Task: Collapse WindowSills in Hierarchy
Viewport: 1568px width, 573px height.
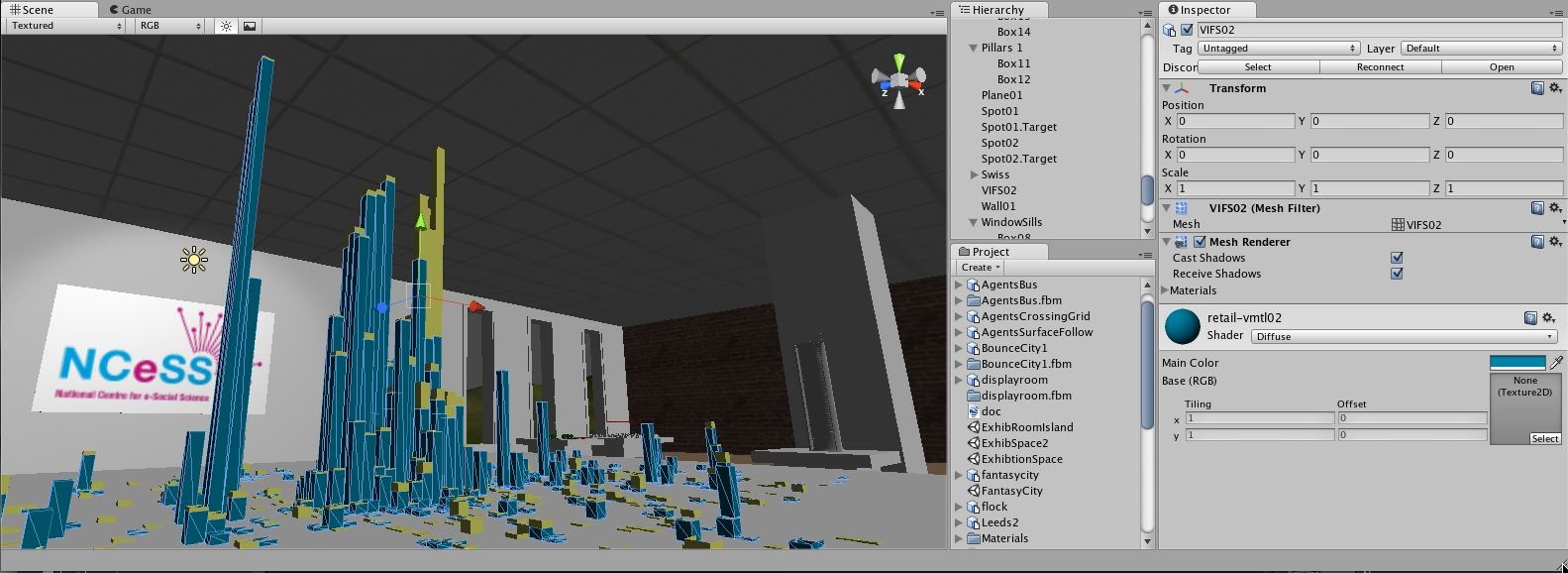Action: click(x=974, y=222)
